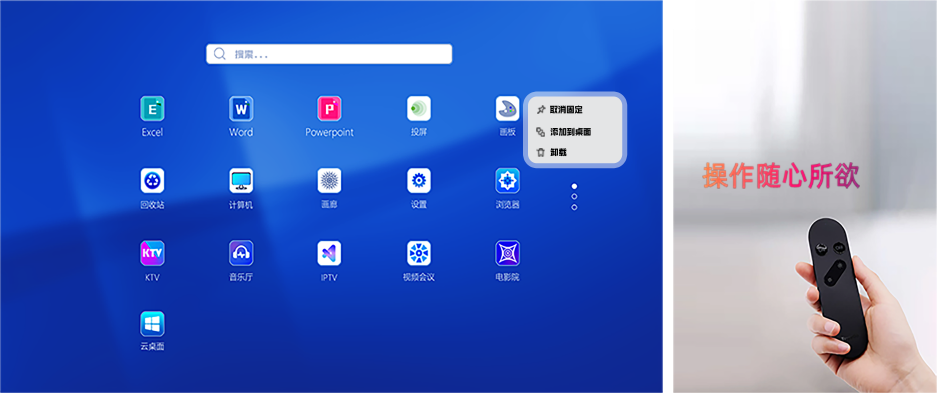Launch the 画廊 gallery app
This screenshot has width=937, height=393.
[x=329, y=180]
